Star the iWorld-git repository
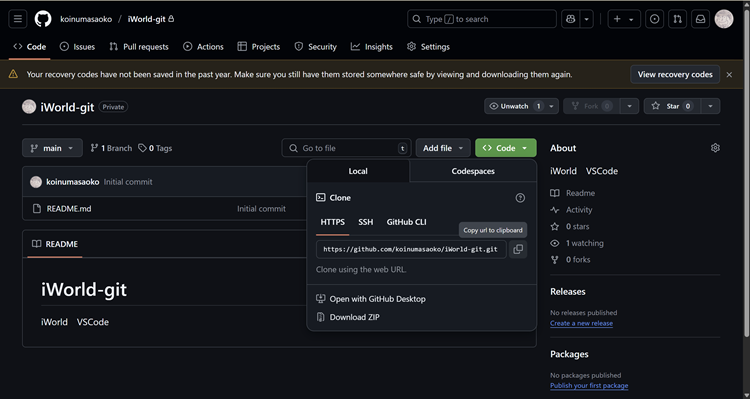 672,106
